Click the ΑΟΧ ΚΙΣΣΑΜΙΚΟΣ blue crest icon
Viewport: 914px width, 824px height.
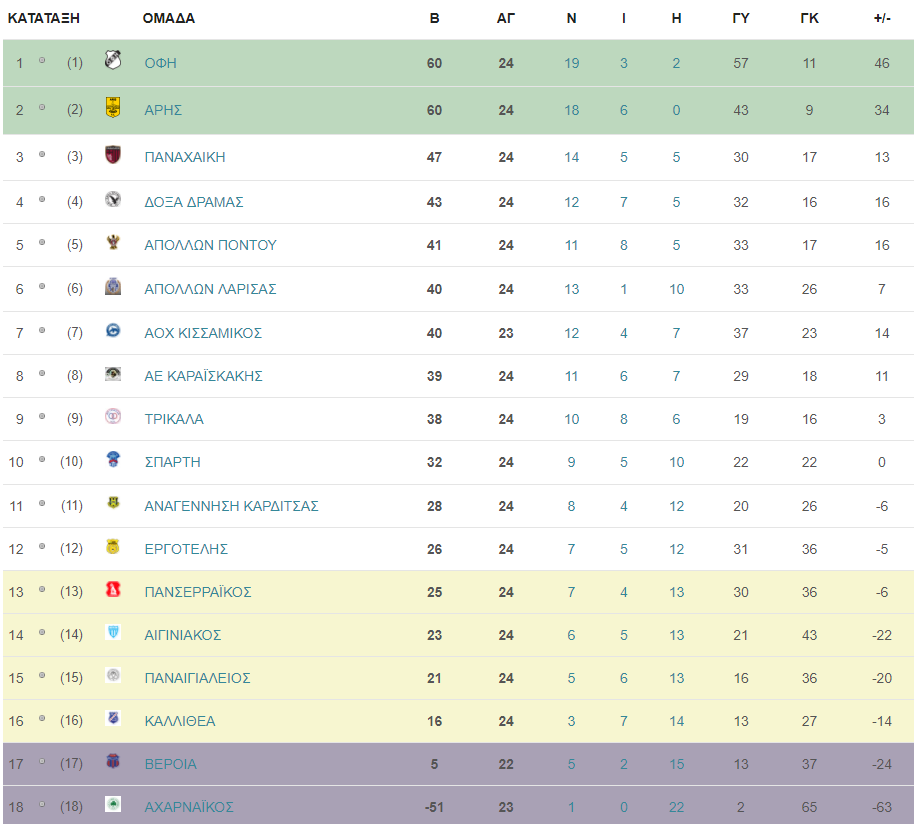click(x=113, y=330)
